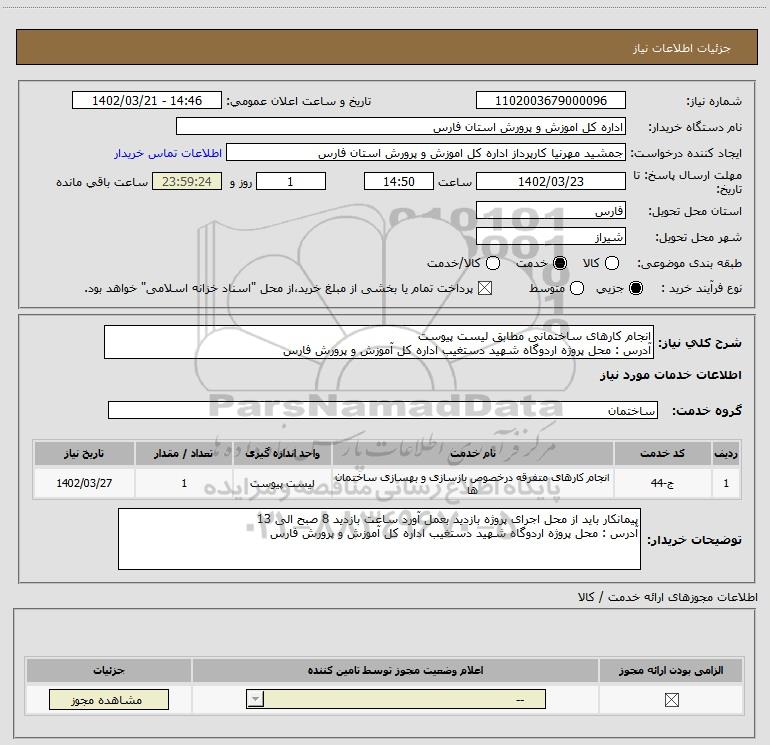Open the اطلاعات تماس خریدار link
Image resolution: width=770 pixels, height=745 pixels.
168,153
